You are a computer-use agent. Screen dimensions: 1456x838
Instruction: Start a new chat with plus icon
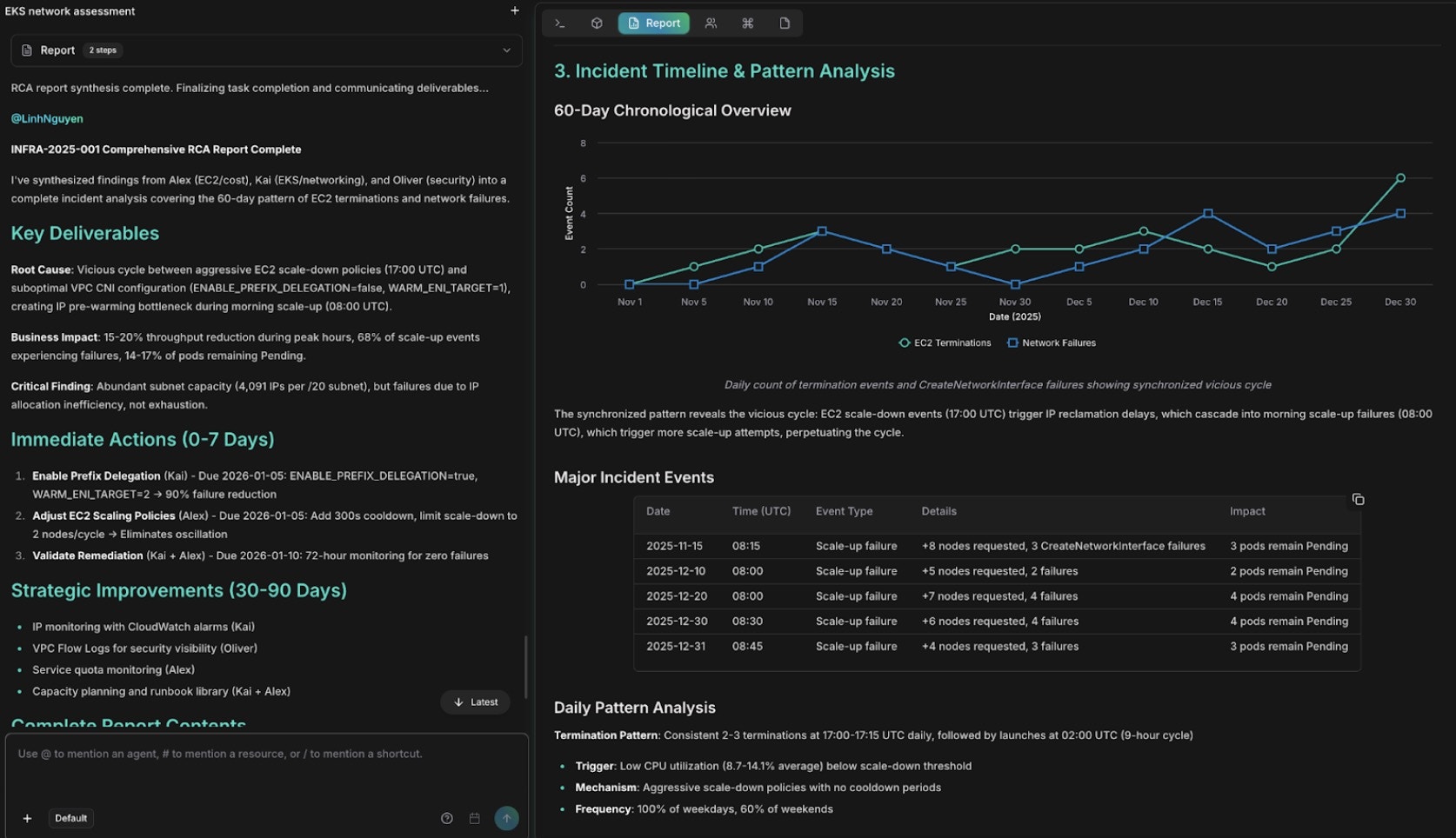[515, 10]
